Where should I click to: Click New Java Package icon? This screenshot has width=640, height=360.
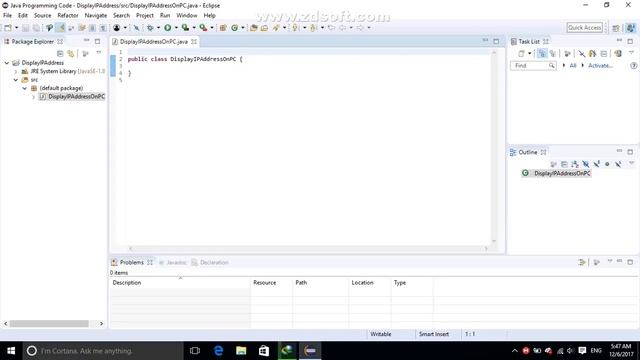[x=223, y=28]
